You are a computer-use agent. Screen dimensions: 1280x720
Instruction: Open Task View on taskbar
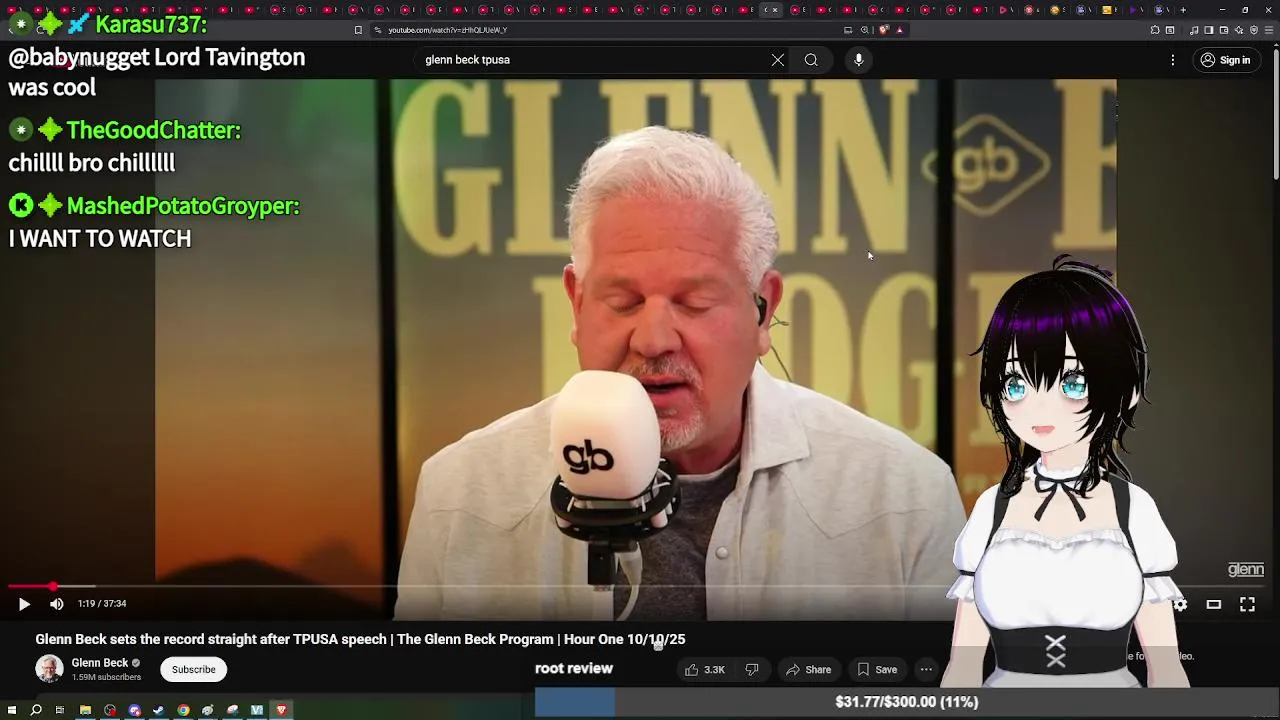point(60,710)
